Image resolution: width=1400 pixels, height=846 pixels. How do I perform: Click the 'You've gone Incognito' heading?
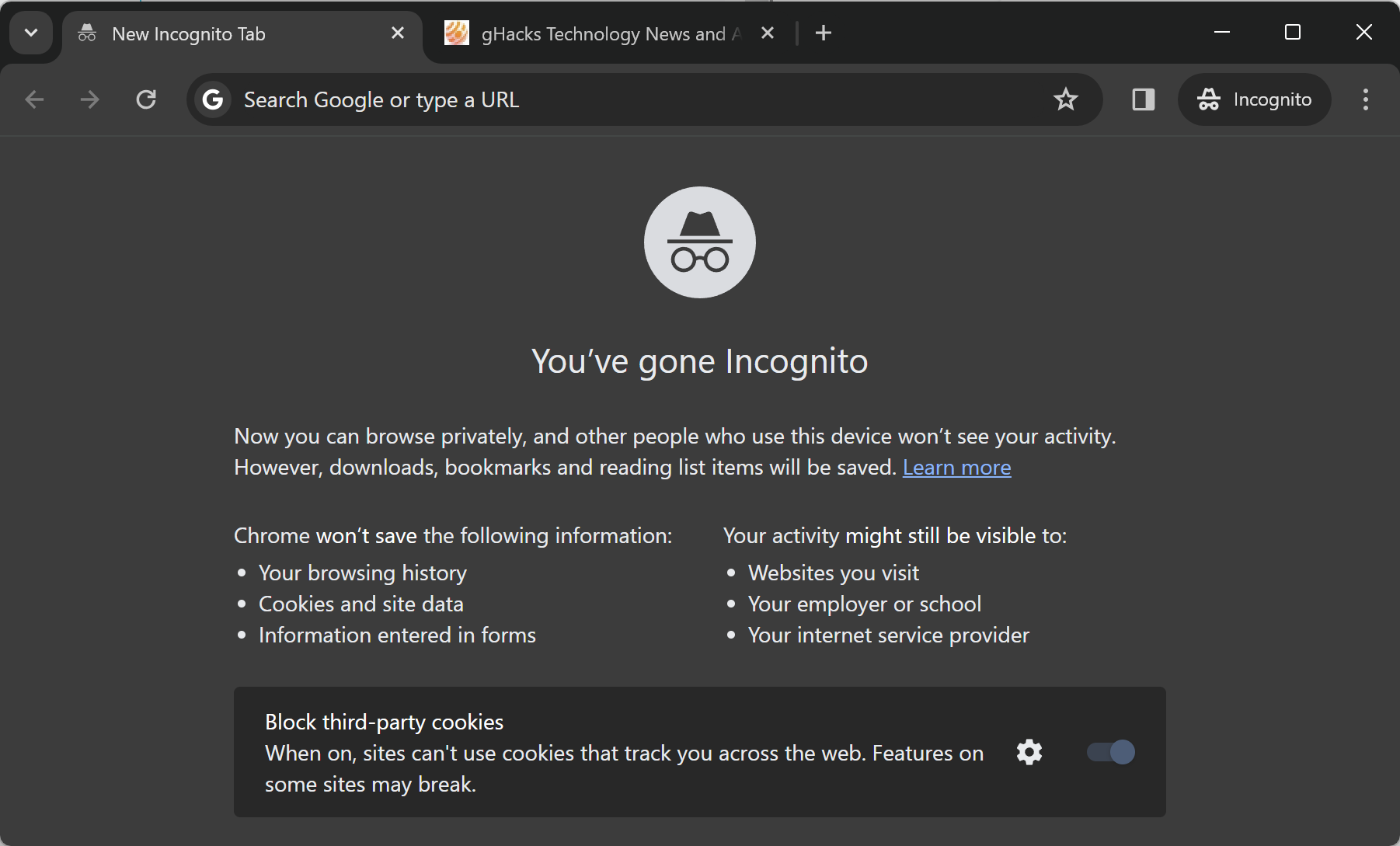click(699, 361)
